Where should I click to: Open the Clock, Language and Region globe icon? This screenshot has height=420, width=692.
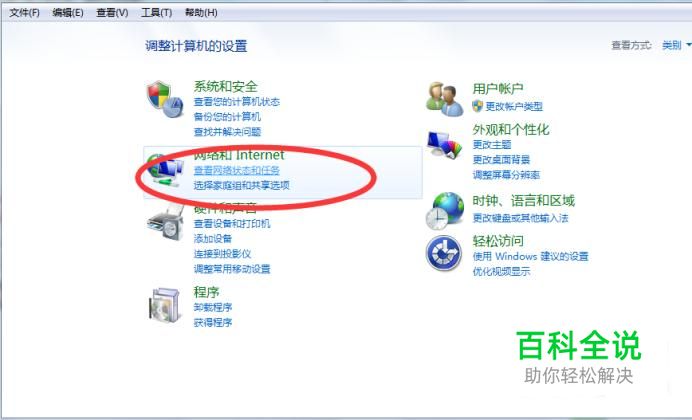[x=445, y=210]
